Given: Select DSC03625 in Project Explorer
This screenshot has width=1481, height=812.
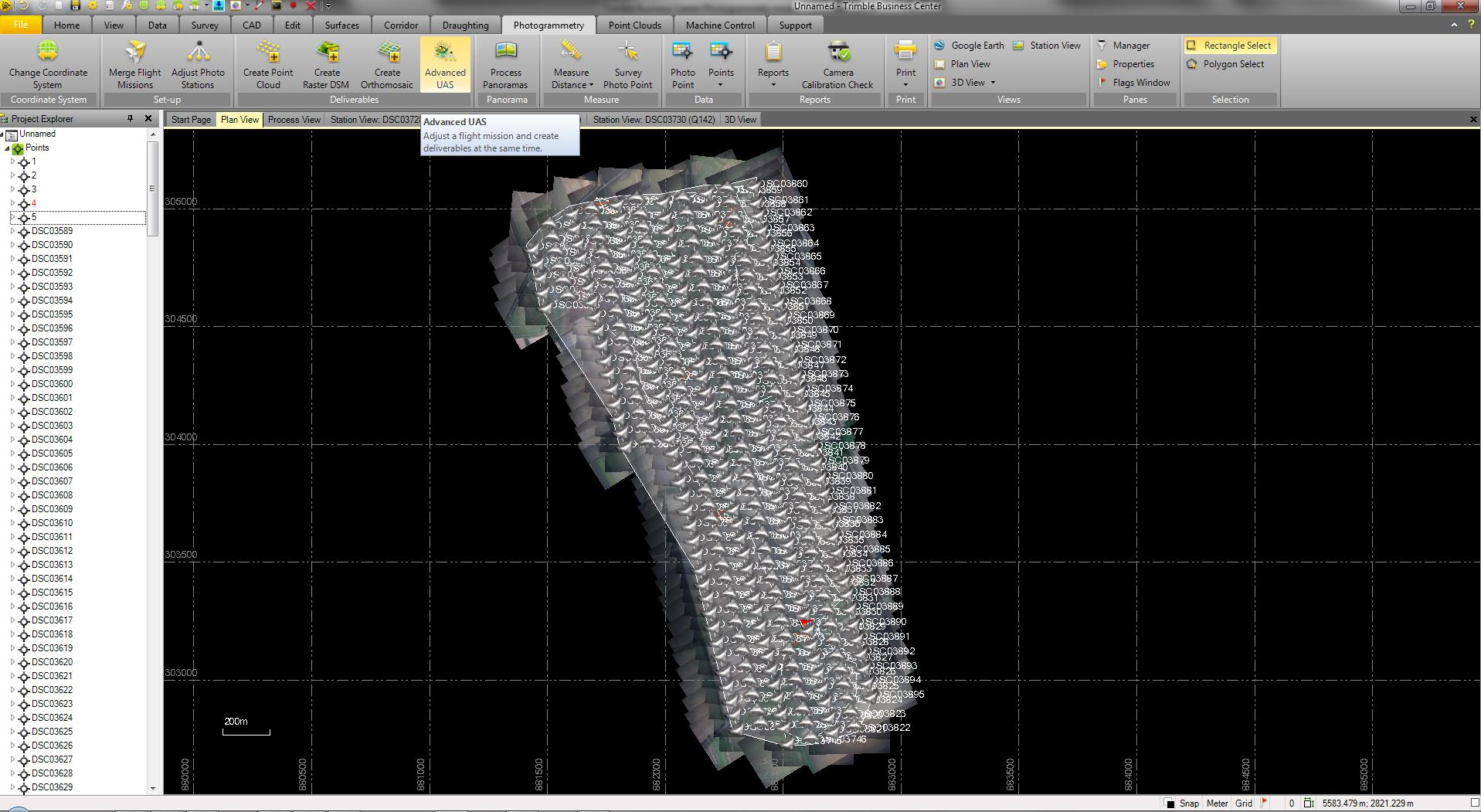Looking at the screenshot, I should (52, 732).
